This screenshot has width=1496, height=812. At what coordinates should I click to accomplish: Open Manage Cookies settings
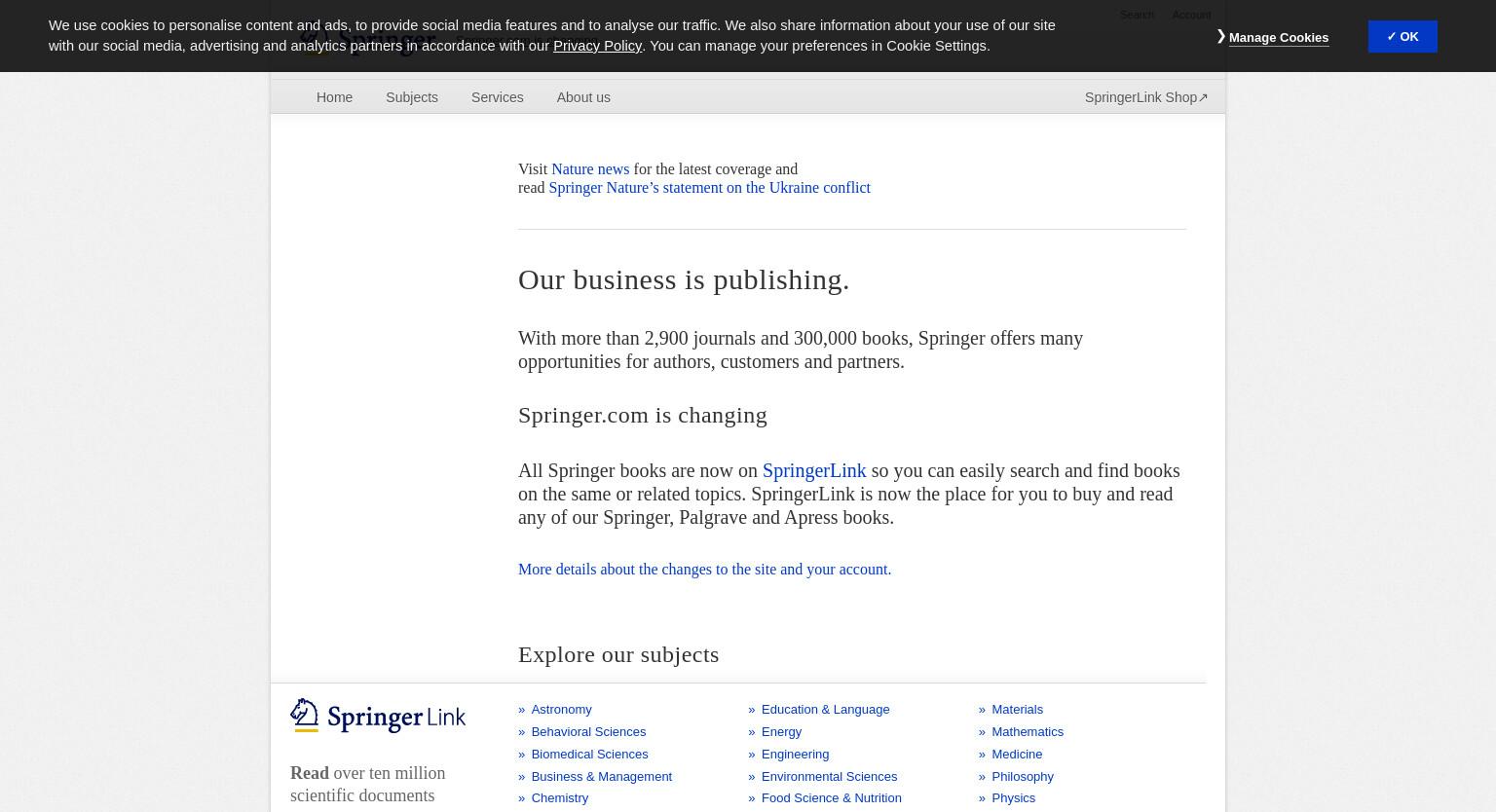coord(1278,37)
